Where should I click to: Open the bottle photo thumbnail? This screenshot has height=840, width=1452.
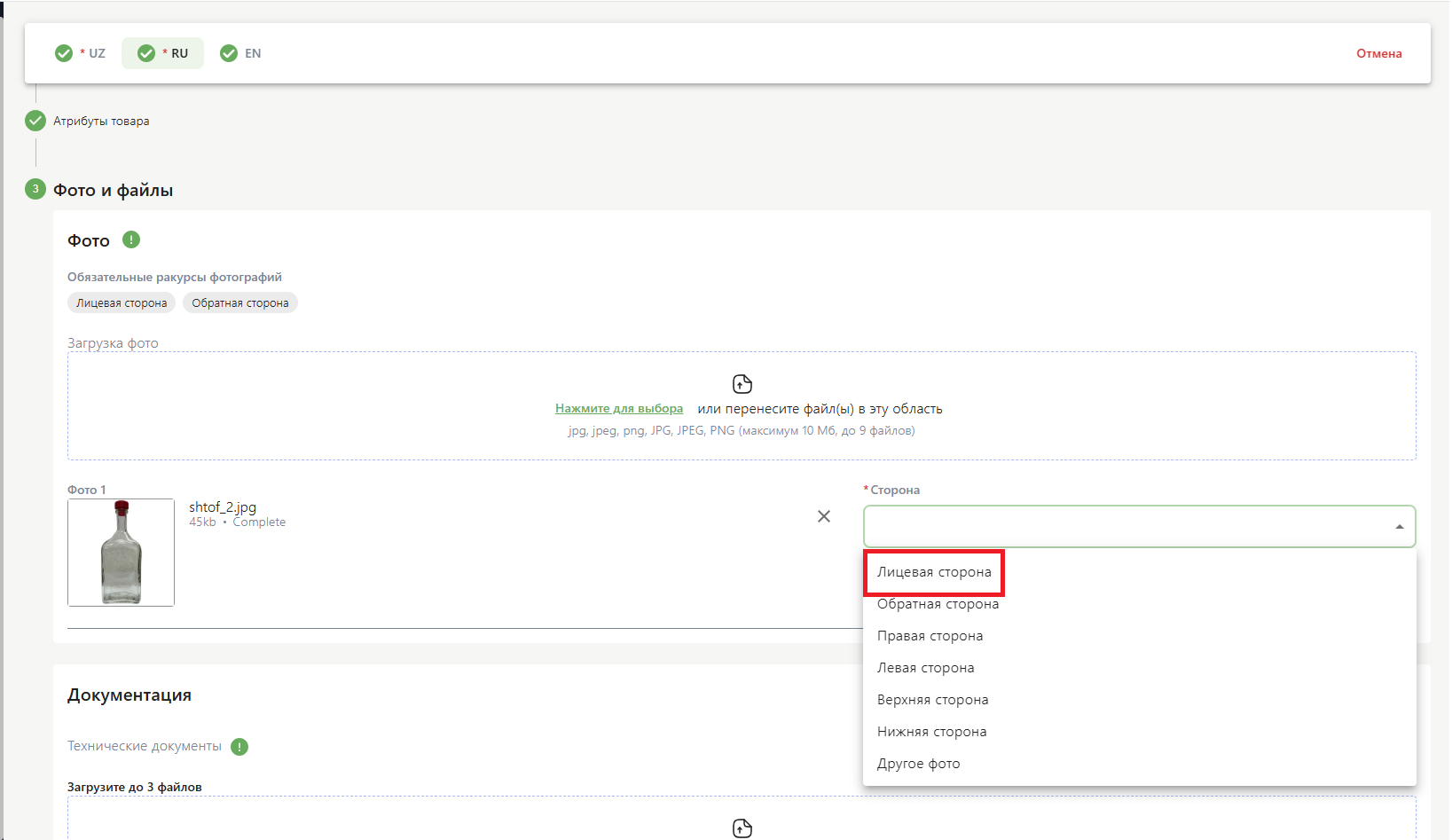coord(122,553)
